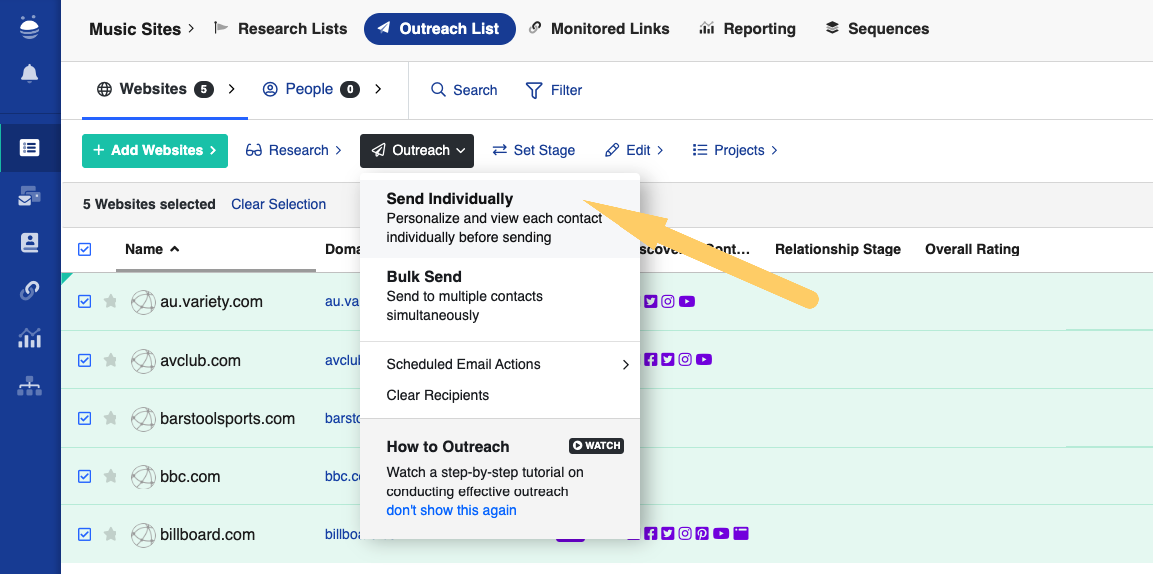This screenshot has height=574, width=1153.
Task: Collapse the Outreach dropdown button
Action: click(417, 150)
